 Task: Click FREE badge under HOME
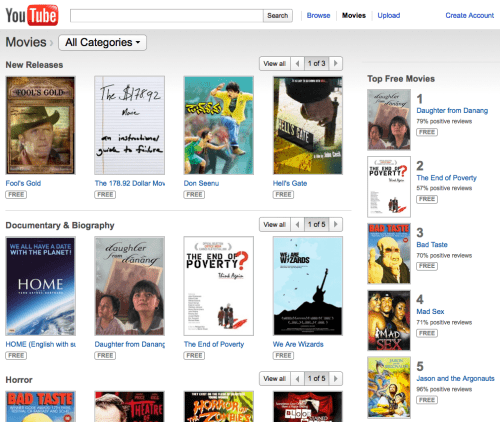tap(16, 356)
